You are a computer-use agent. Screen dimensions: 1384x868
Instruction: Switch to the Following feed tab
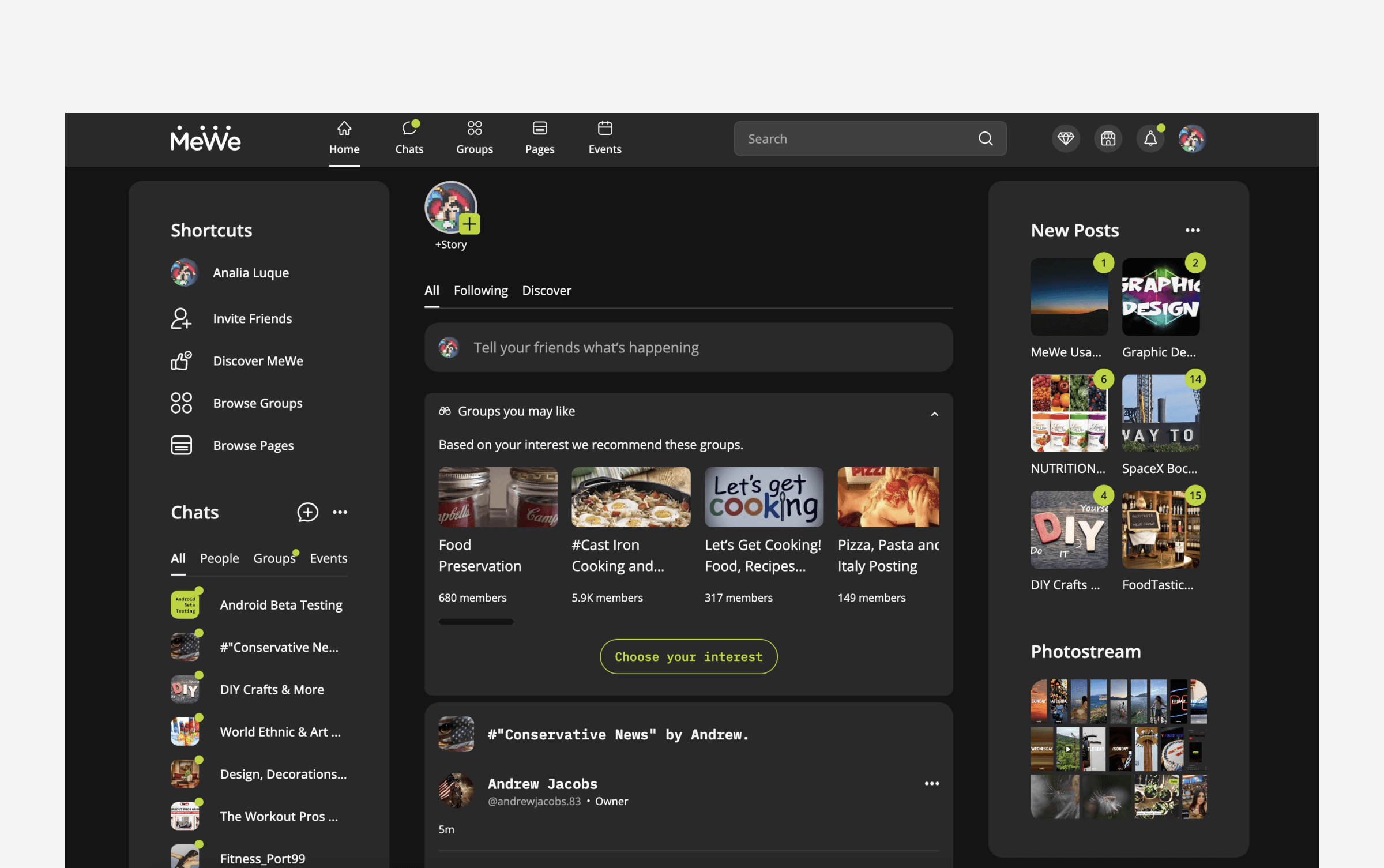click(x=480, y=290)
